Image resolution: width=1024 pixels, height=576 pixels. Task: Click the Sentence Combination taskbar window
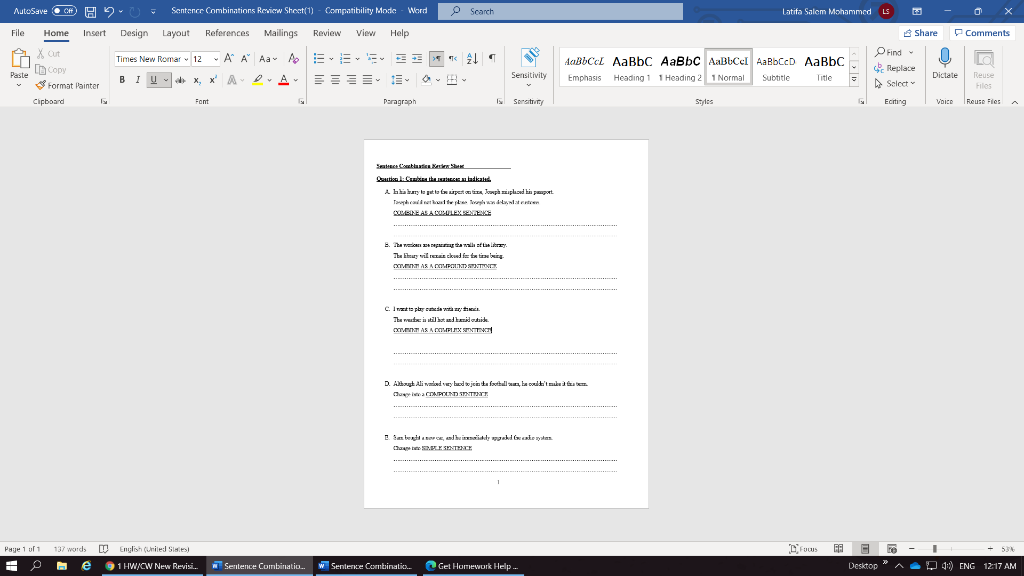tap(259, 566)
